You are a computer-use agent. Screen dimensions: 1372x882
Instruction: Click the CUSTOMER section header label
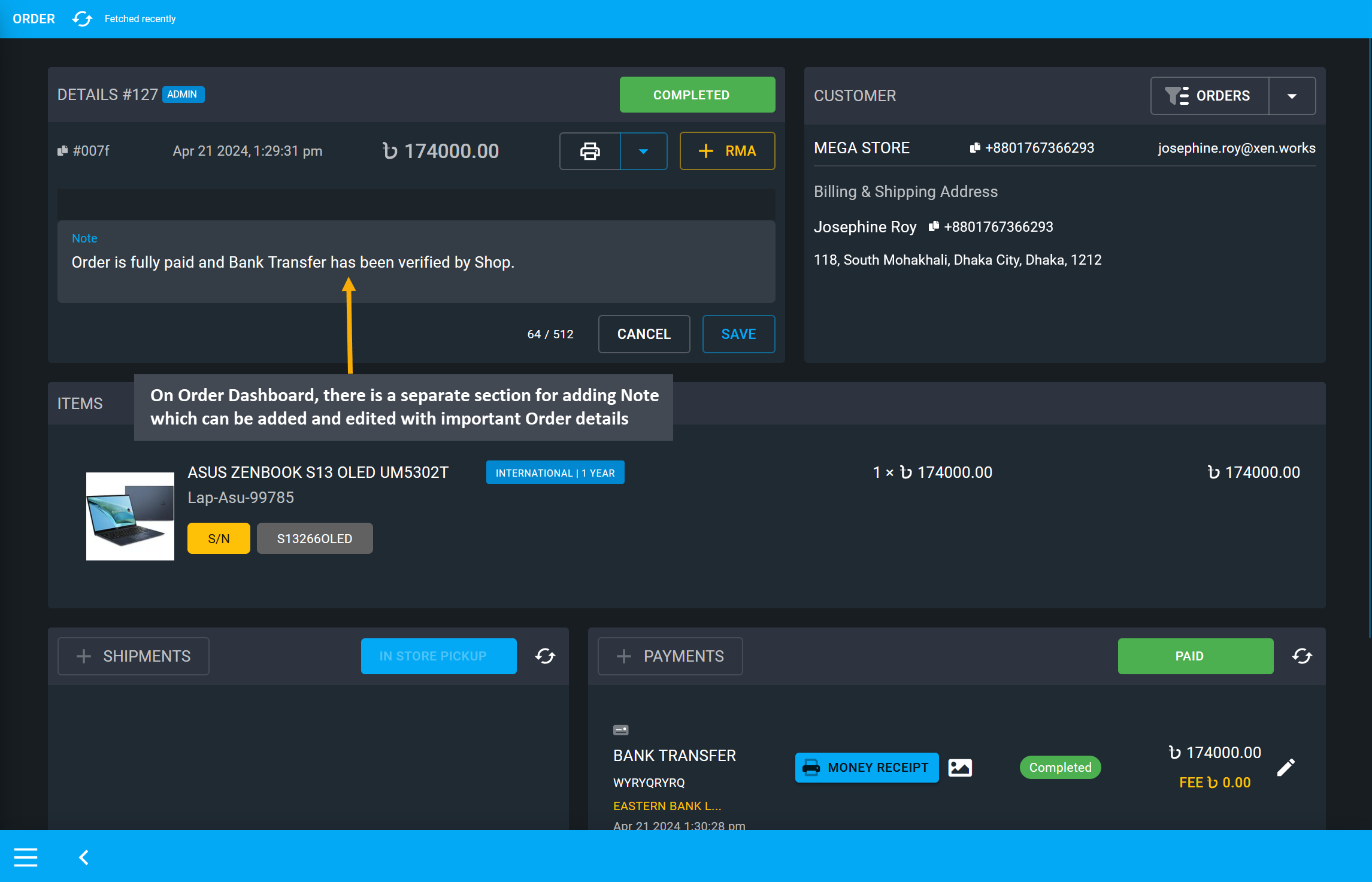pos(855,96)
